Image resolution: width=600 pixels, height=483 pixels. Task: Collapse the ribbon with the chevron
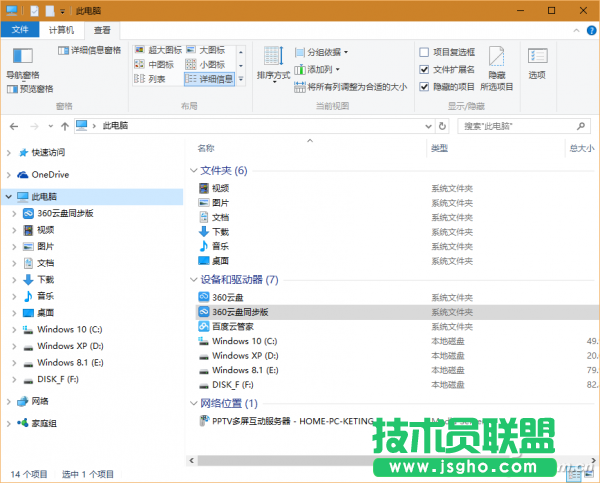coord(576,30)
